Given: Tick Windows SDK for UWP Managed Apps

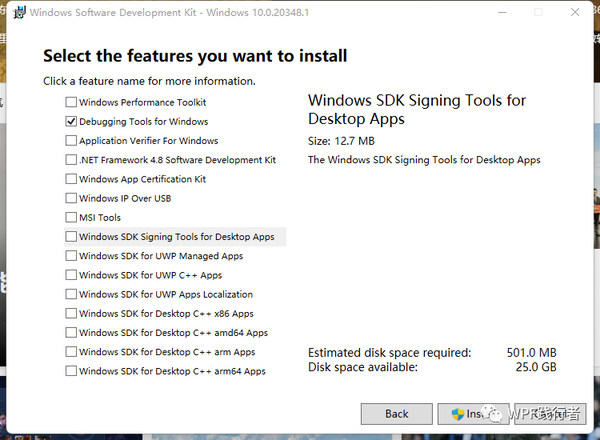Looking at the screenshot, I should (71, 256).
